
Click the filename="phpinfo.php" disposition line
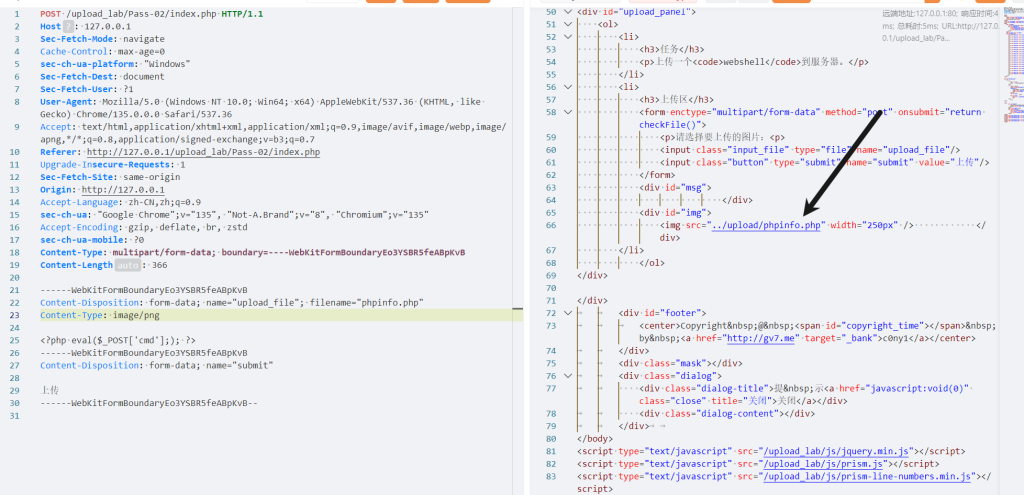[232, 303]
